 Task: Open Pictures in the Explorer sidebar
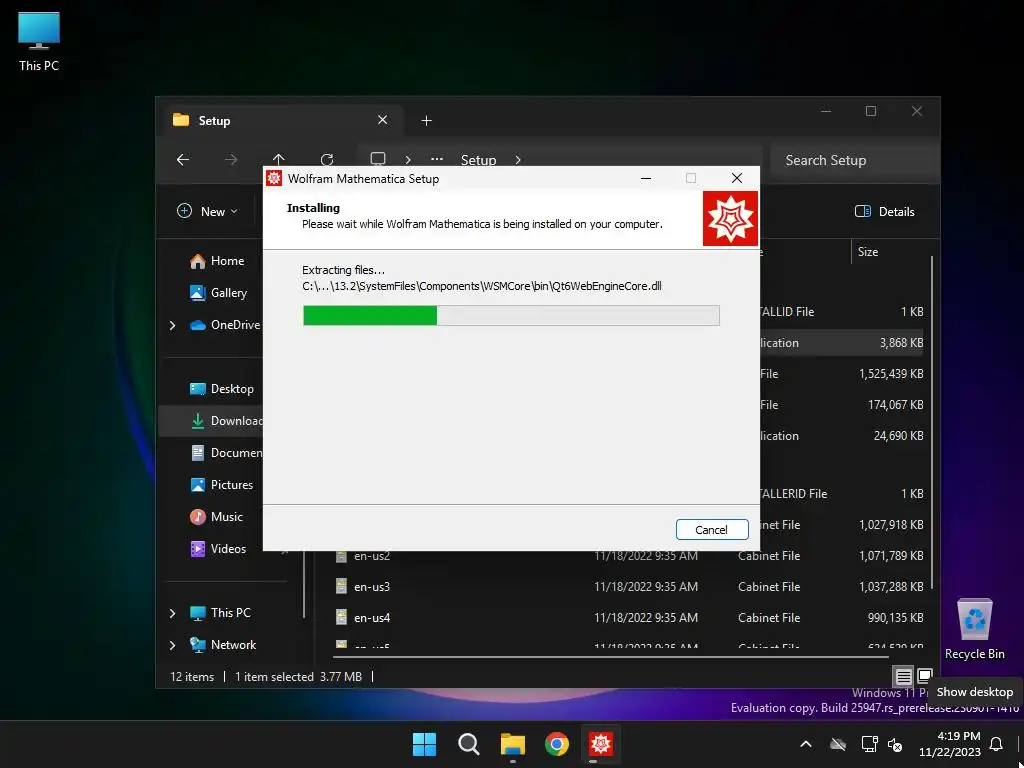coord(221,485)
